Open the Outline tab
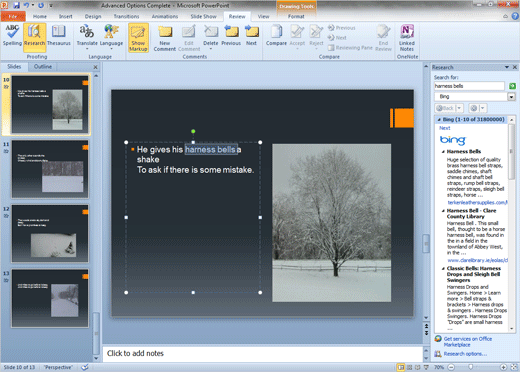520x372 pixels. [x=43, y=67]
